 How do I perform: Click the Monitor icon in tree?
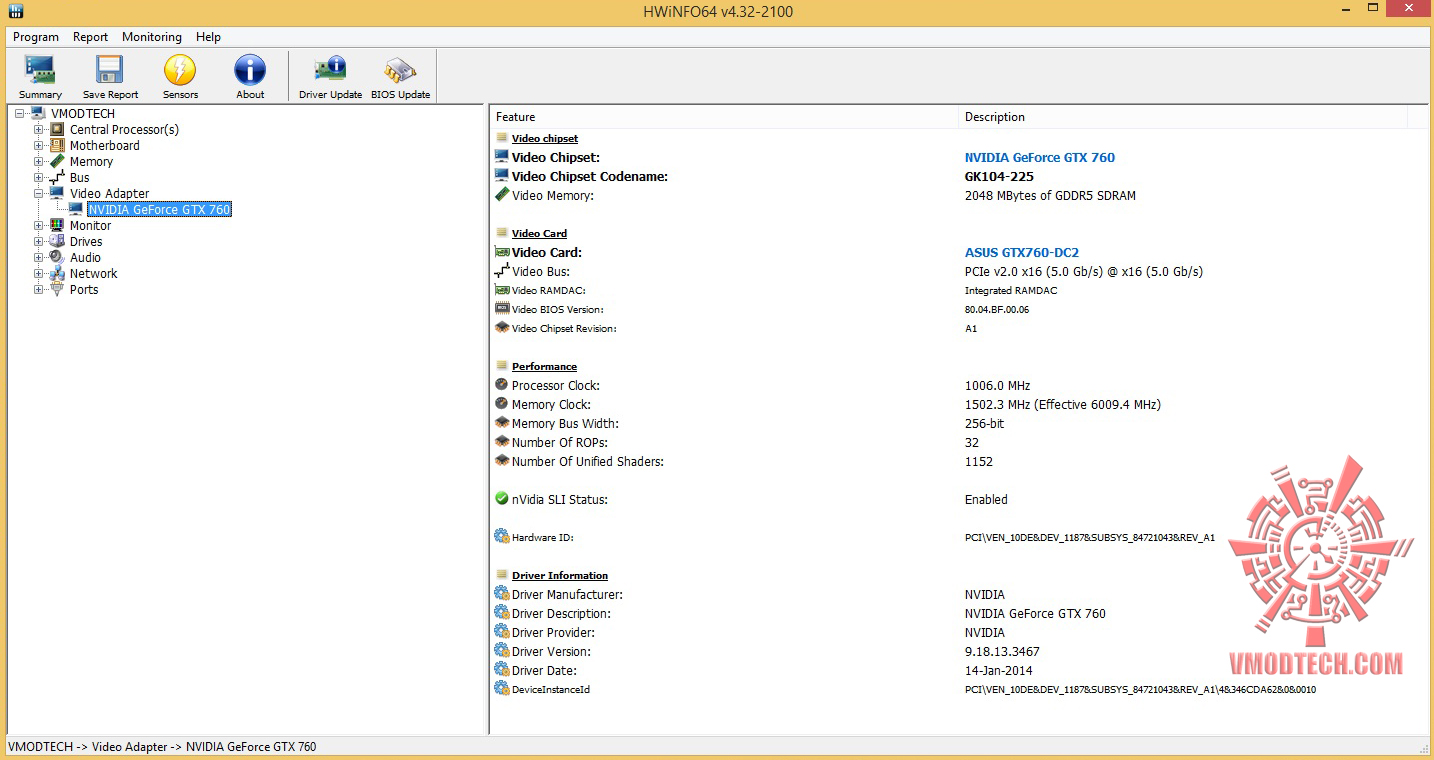[x=57, y=225]
